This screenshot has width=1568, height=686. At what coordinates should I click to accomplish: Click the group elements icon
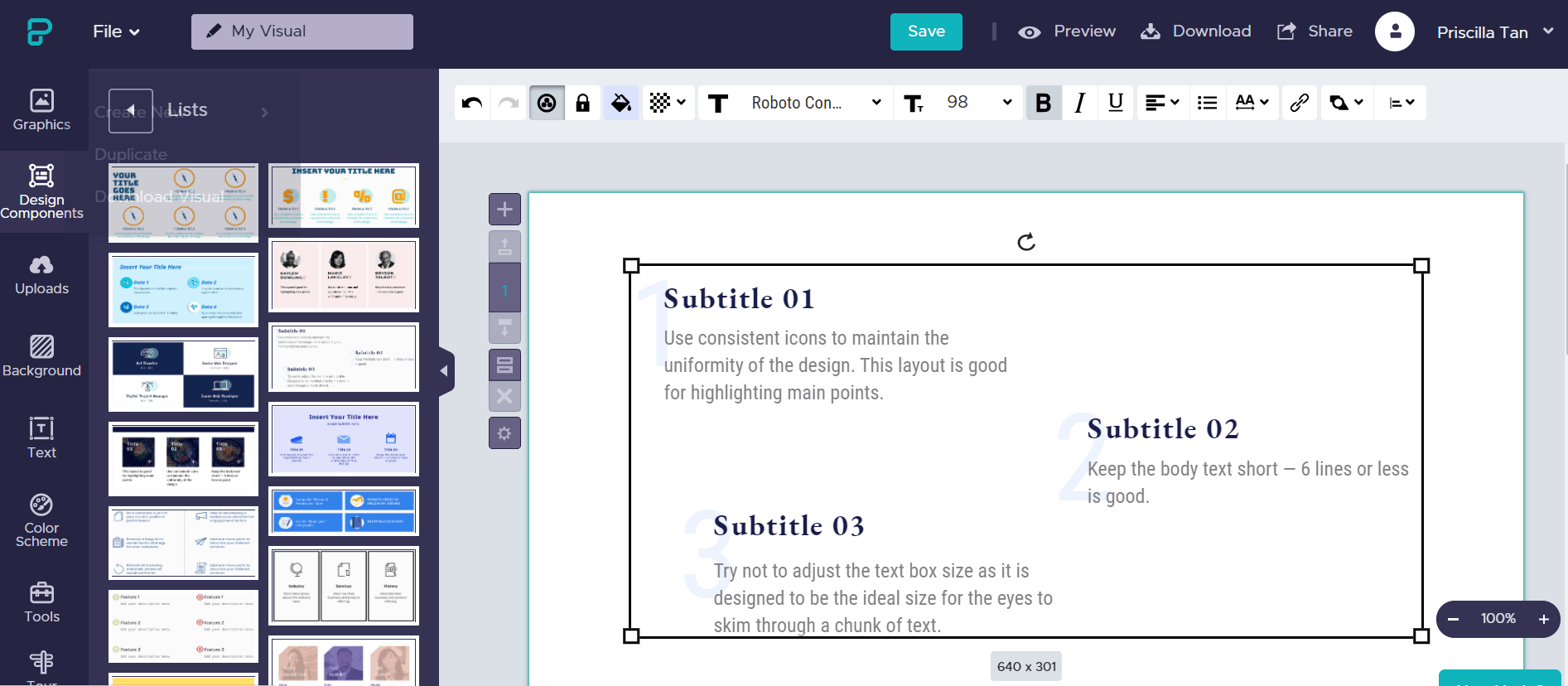pyautogui.click(x=547, y=103)
